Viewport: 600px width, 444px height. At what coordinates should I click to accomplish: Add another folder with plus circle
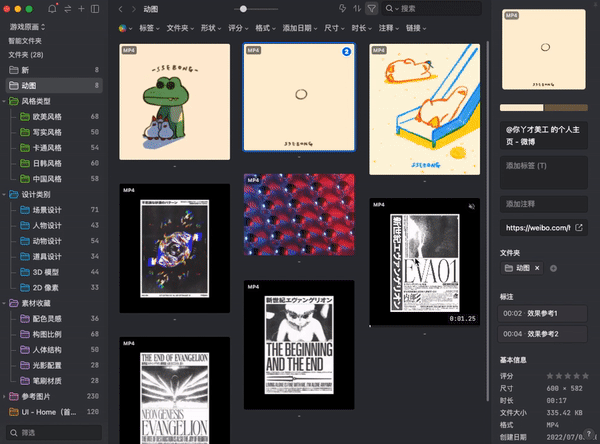pyautogui.click(x=553, y=268)
